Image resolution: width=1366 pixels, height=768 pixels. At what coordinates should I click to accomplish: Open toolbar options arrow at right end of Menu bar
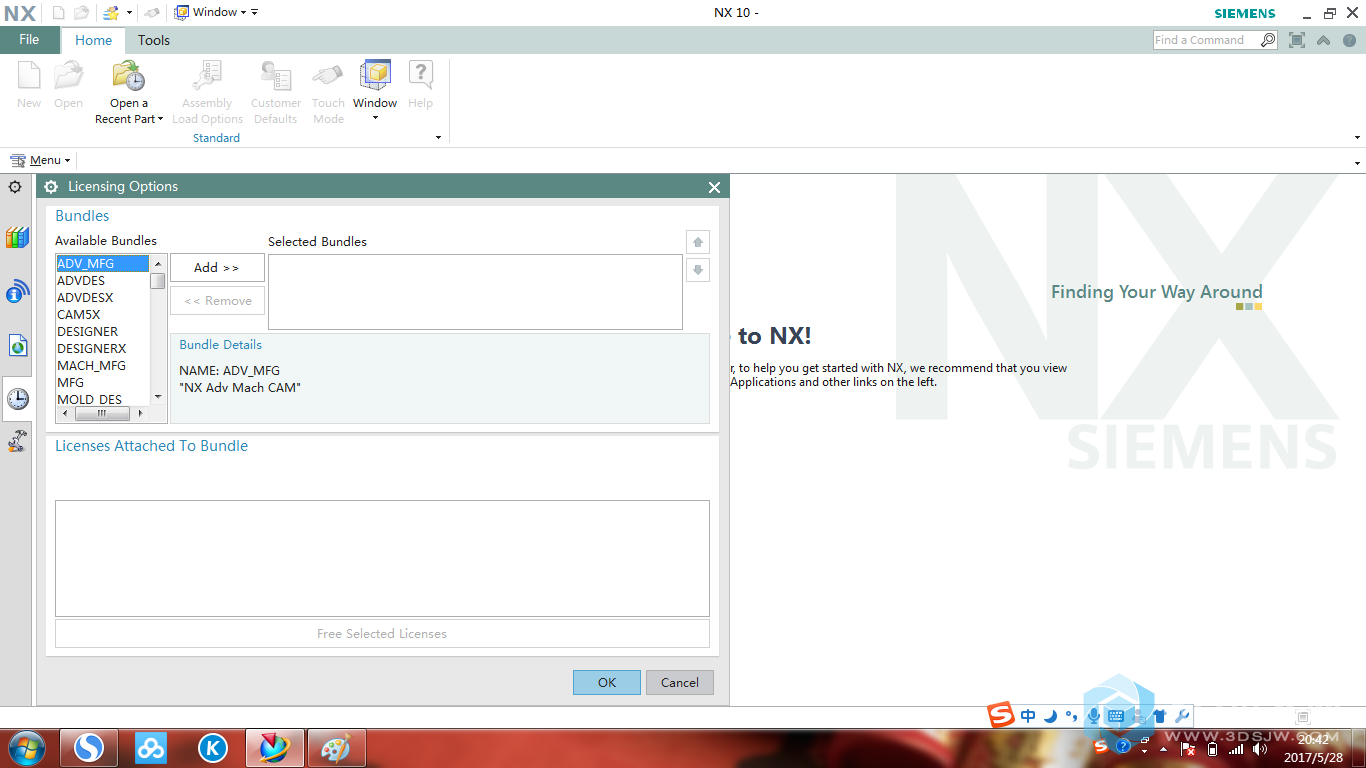[1357, 162]
